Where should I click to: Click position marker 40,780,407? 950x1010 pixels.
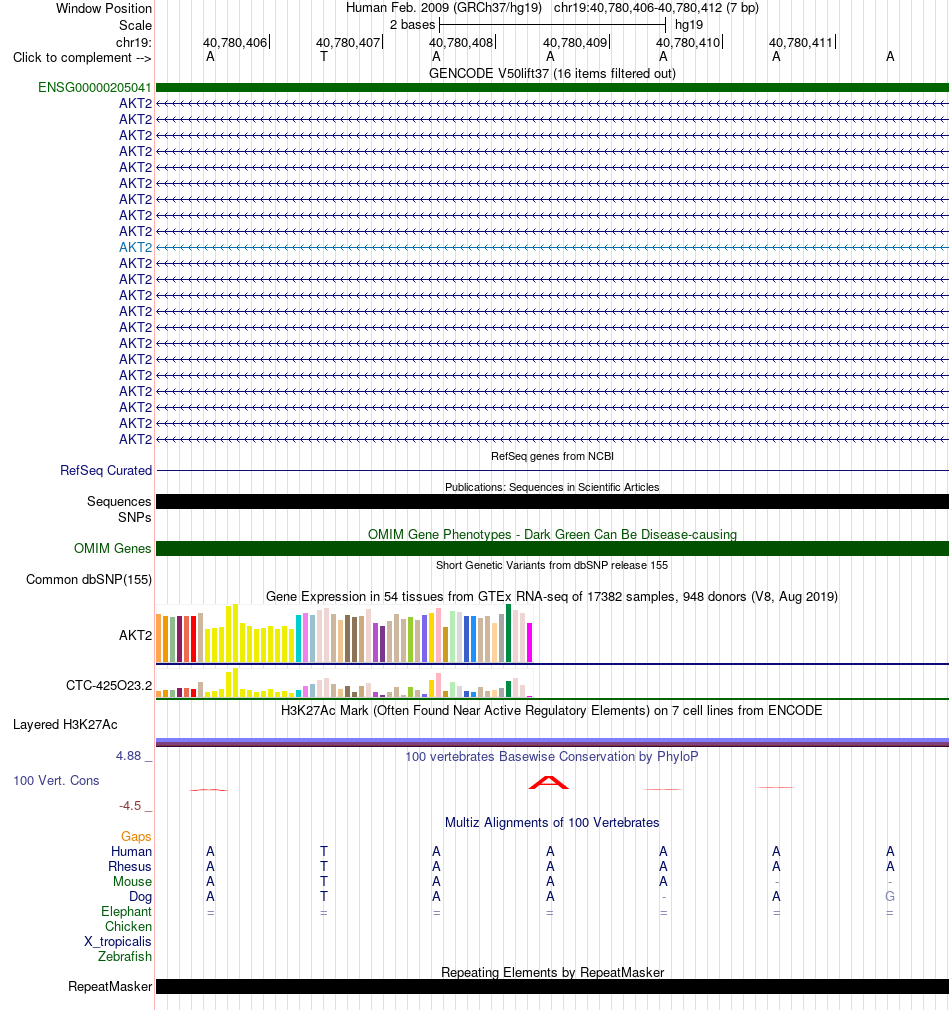tap(348, 43)
